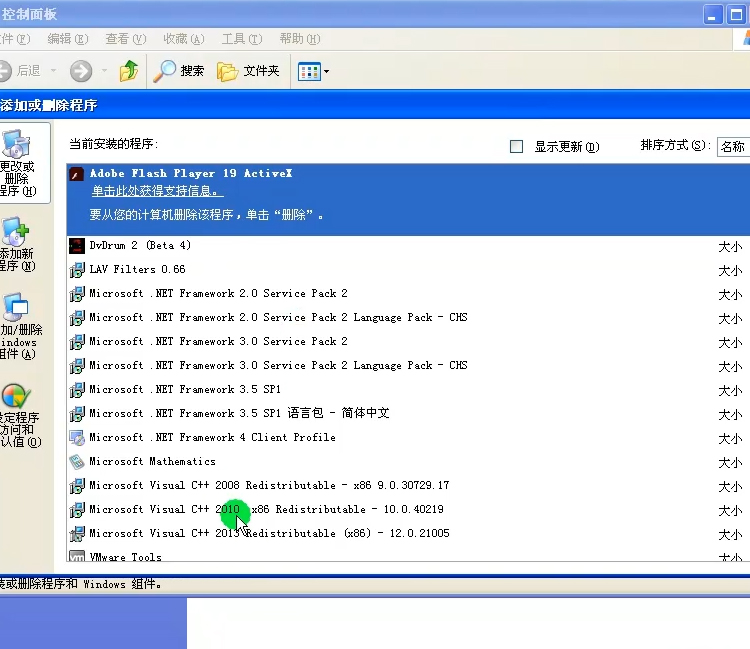Viewport: 750px width, 649px height.
Task: Click Visual C++ 2008 Redistributable icon
Action: pyautogui.click(x=77, y=485)
